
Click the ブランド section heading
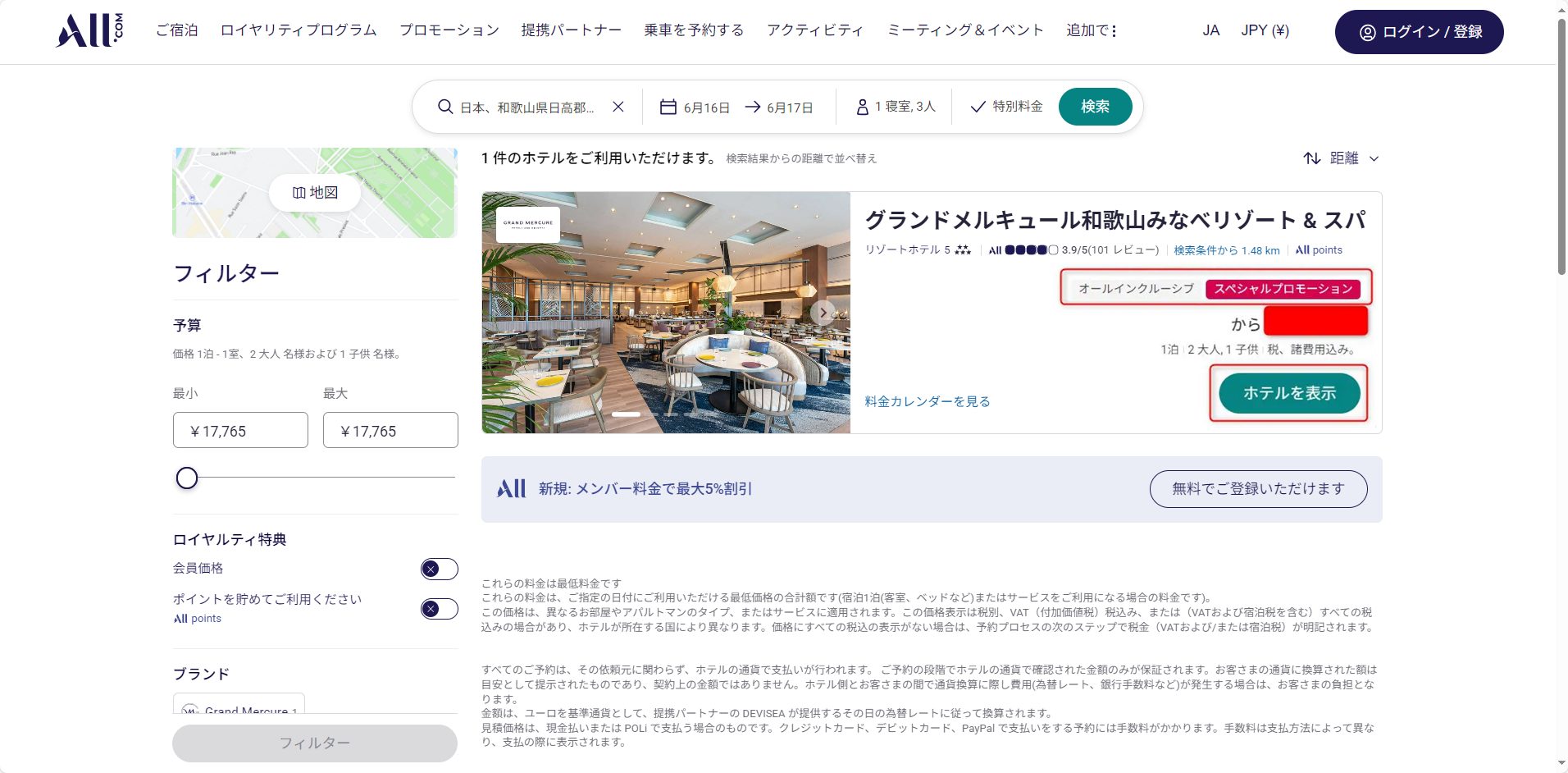[x=201, y=674]
